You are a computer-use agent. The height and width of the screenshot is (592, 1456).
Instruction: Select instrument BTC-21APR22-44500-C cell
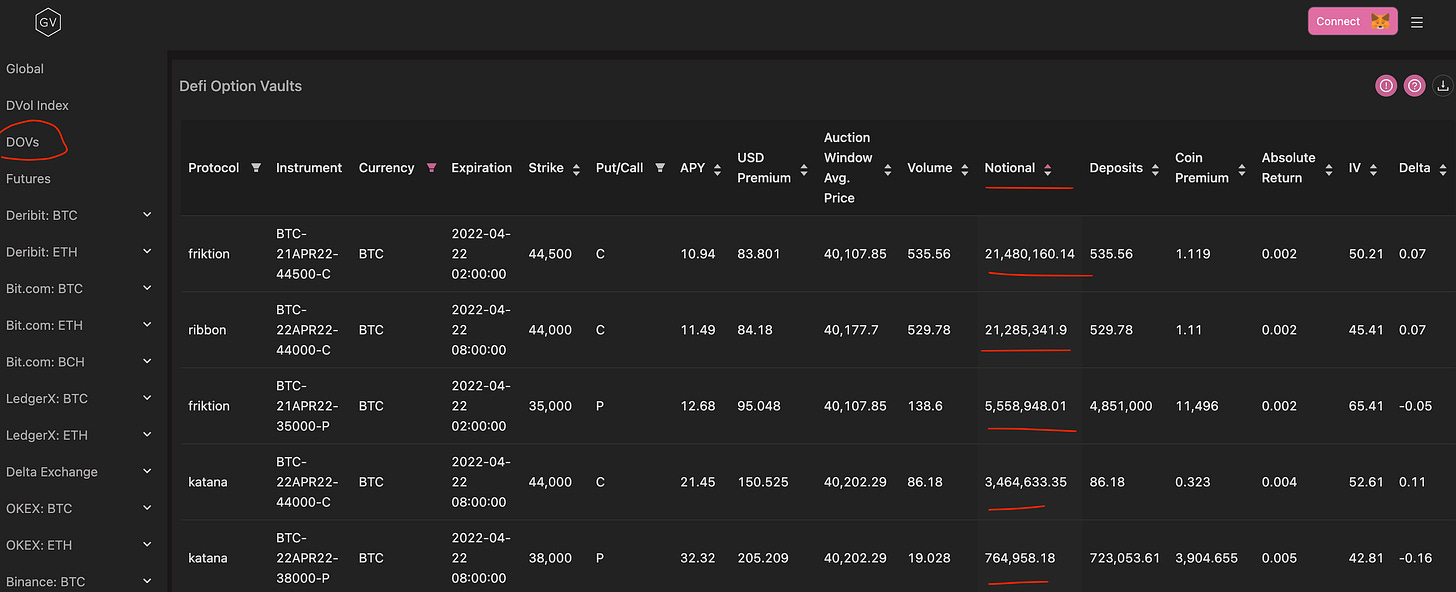[x=307, y=254]
